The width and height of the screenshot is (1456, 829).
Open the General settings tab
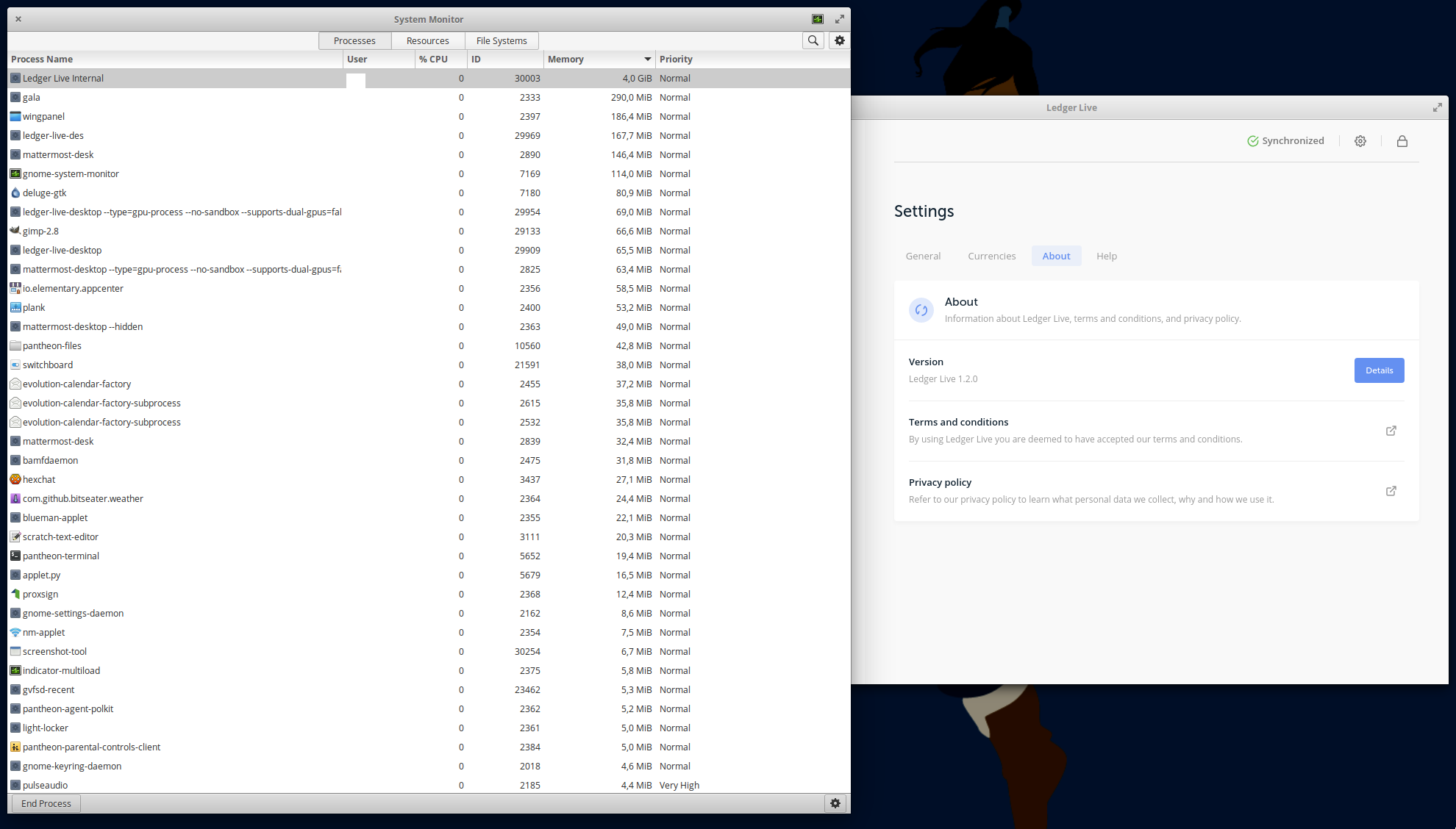[x=923, y=256]
